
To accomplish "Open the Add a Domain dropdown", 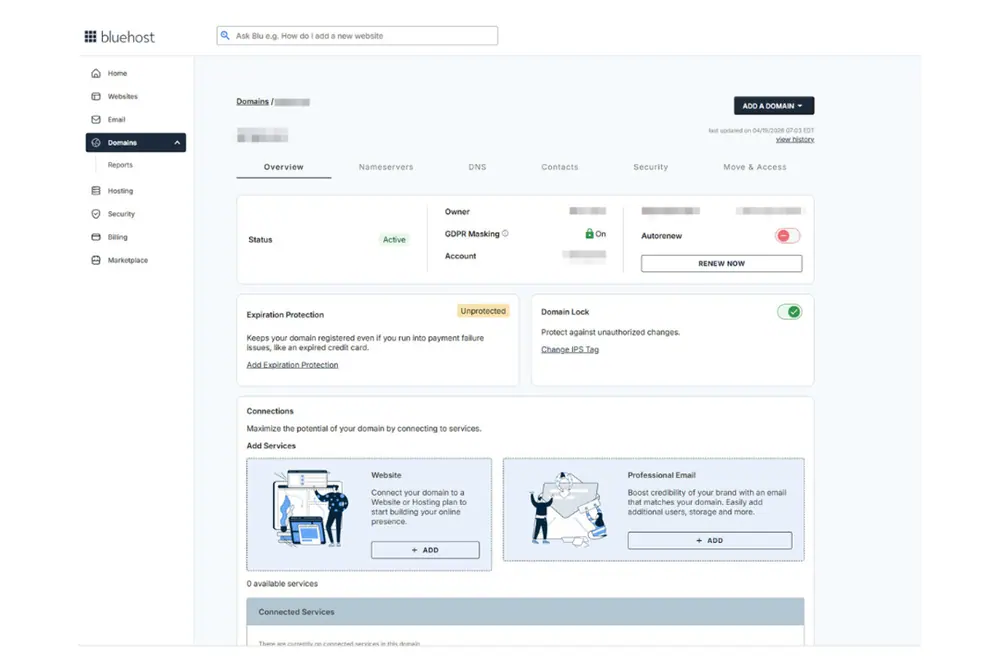I will pyautogui.click(x=774, y=106).
